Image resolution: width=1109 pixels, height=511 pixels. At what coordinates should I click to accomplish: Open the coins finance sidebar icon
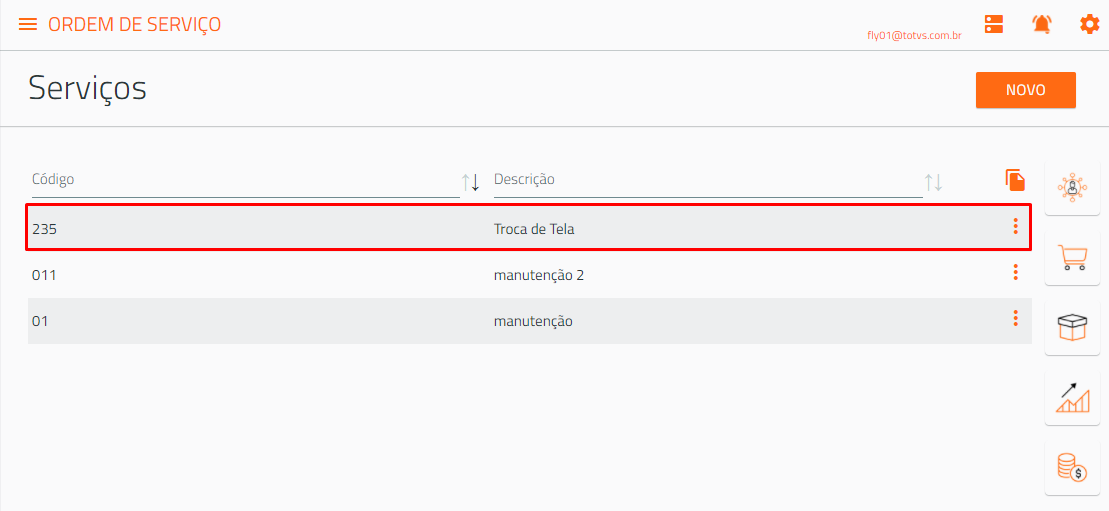coord(1072,468)
